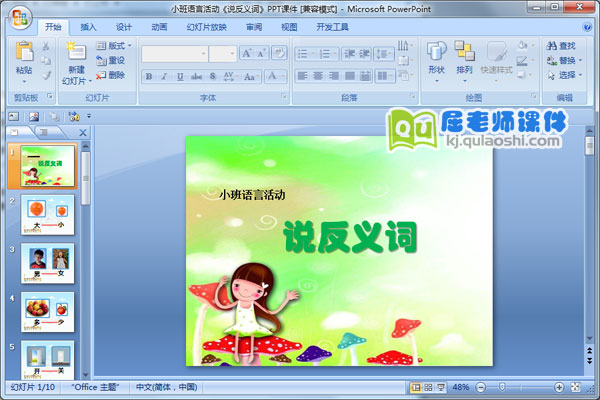This screenshot has width=600, height=400.
Task: Open the Font Color dropdown
Action: tap(275, 76)
